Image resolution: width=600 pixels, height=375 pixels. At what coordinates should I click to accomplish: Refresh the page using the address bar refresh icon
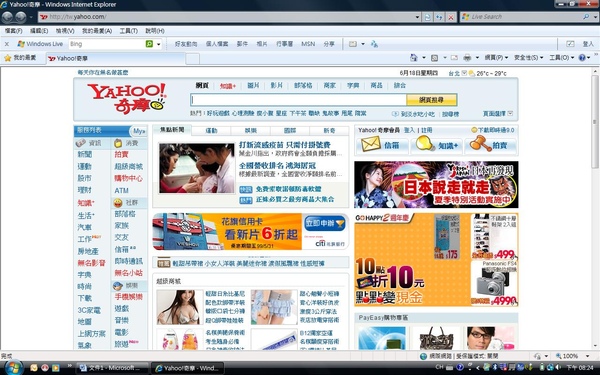click(x=439, y=17)
